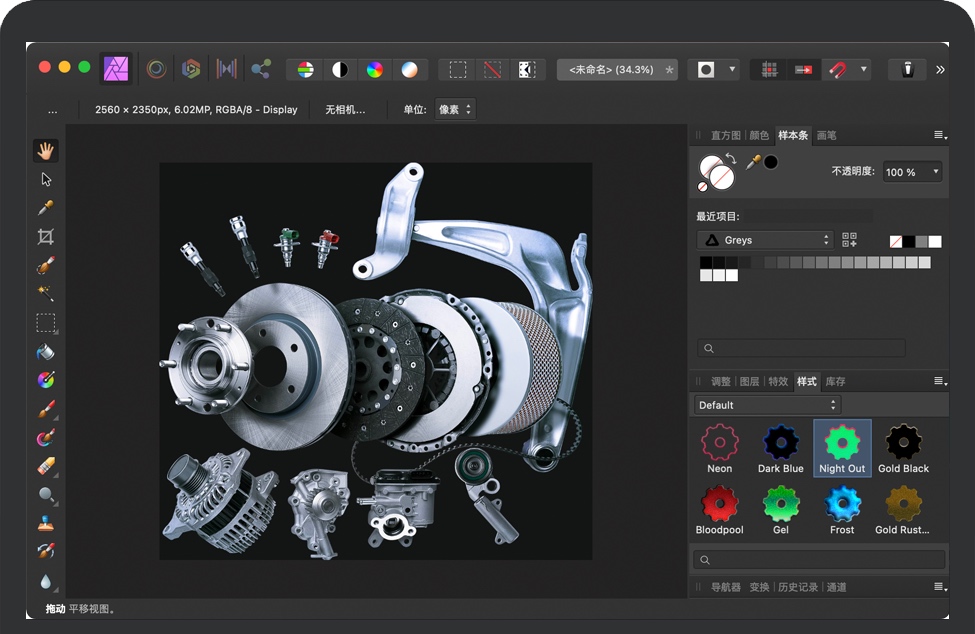Activate the Move tool arrow

coord(45,180)
